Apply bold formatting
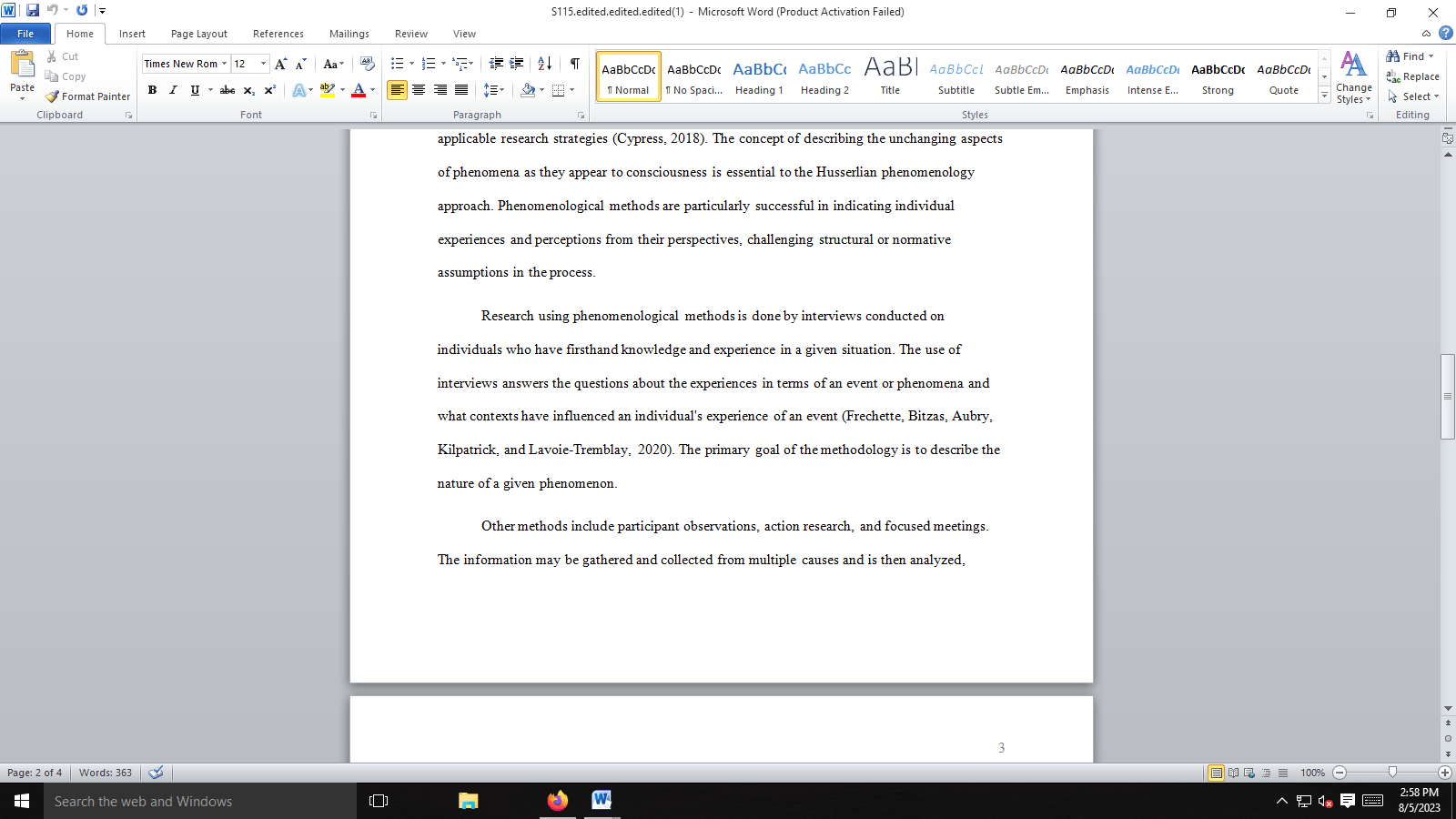The height and width of the screenshot is (819, 1456). tap(152, 90)
